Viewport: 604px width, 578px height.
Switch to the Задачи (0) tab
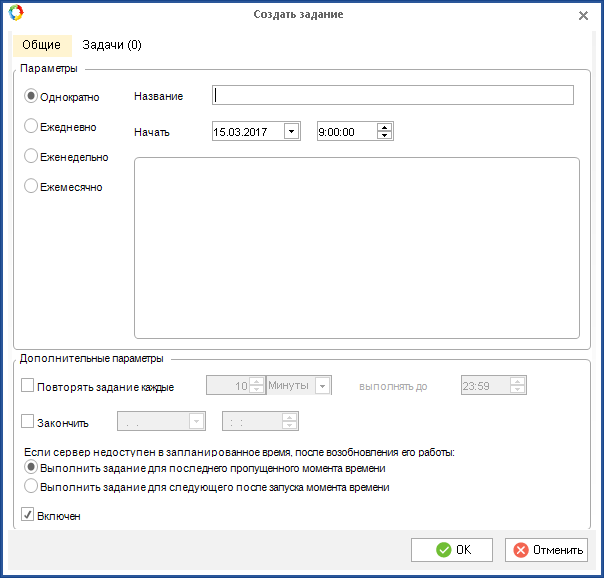point(111,45)
